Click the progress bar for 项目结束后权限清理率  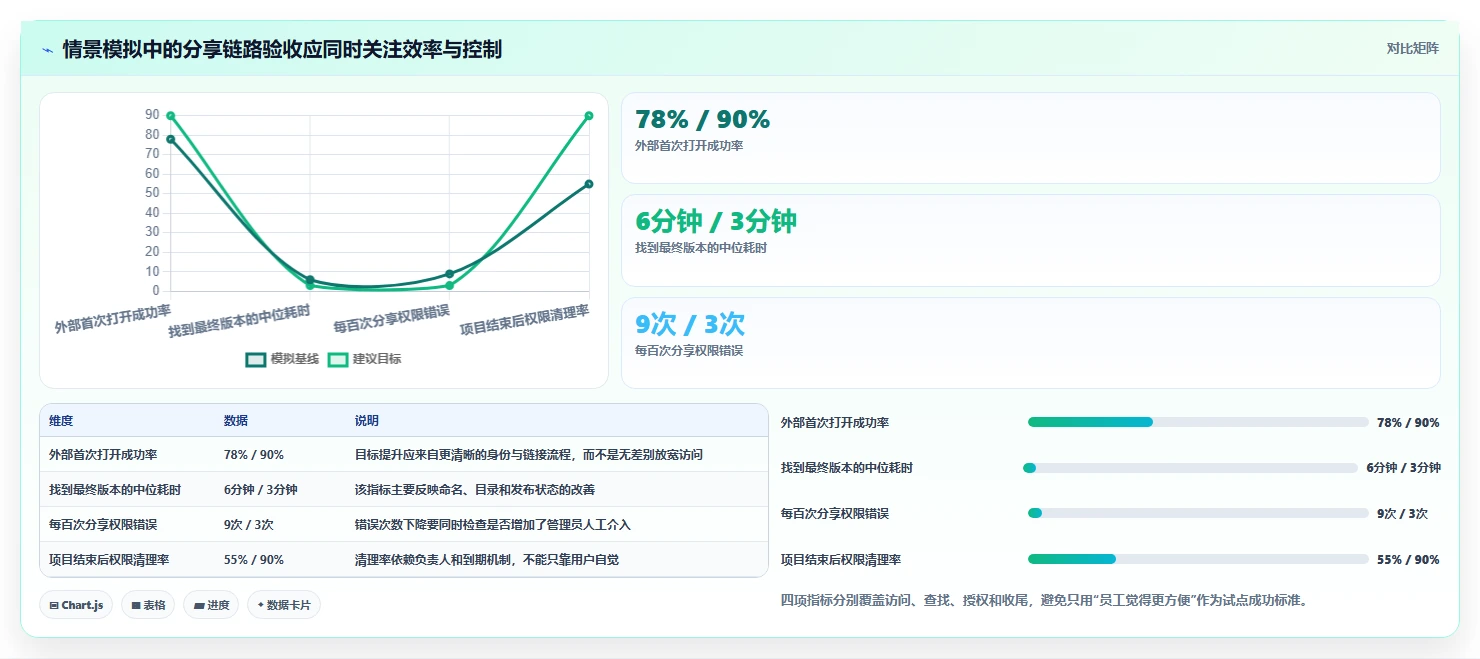pyautogui.click(x=1198, y=559)
